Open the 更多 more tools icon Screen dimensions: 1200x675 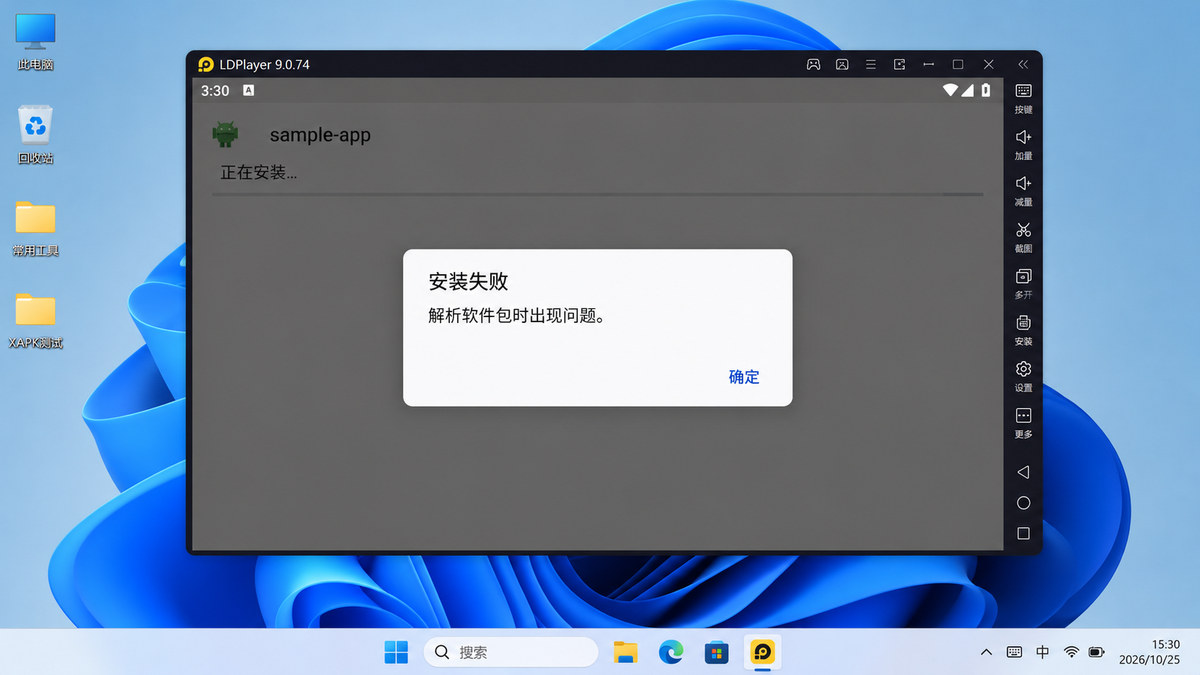click(1023, 415)
